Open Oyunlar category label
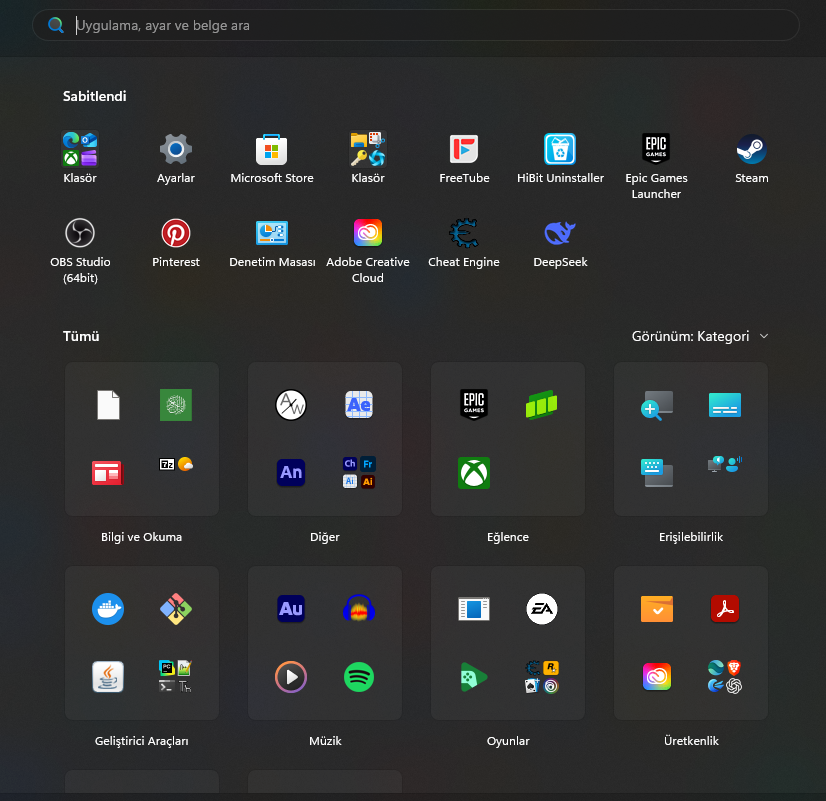Screen dimensions: 826x801 tap(508, 741)
